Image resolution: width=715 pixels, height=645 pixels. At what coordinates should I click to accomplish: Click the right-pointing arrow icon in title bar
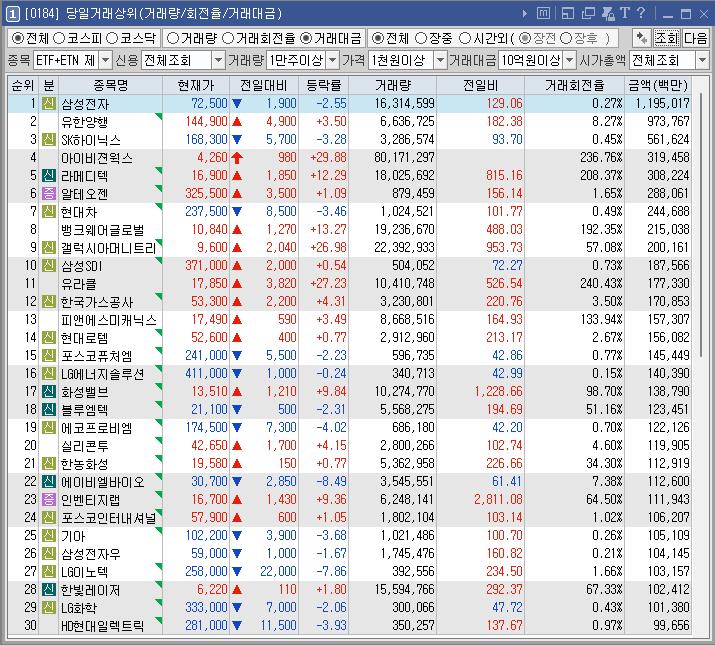[525, 14]
